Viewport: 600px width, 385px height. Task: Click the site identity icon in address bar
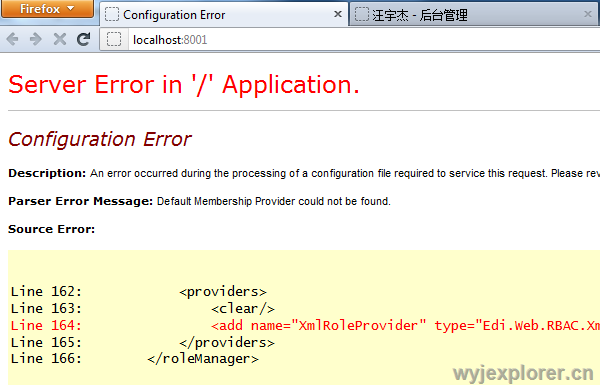114,39
